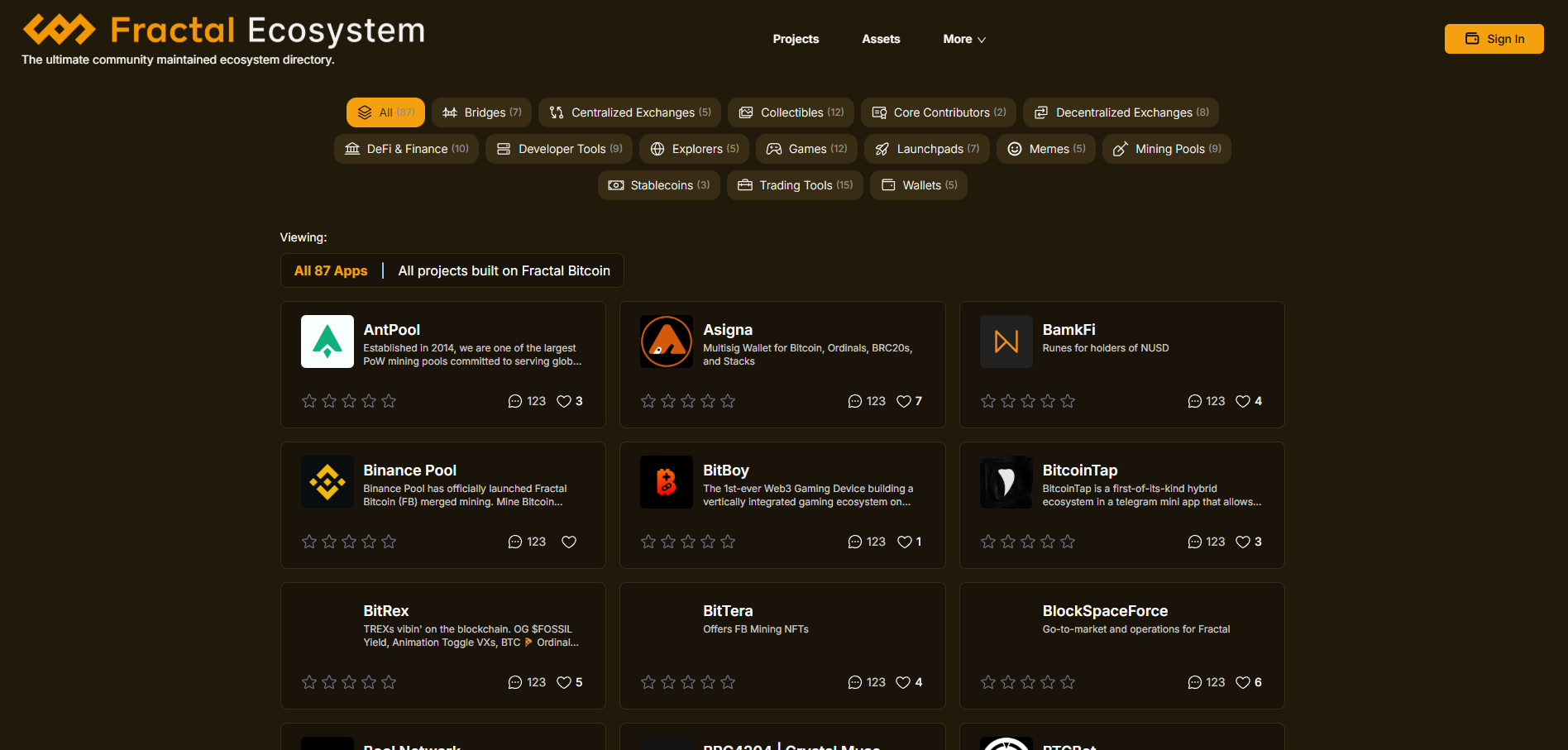Open Asigna comments bubble icon
The height and width of the screenshot is (750, 1568).
pyautogui.click(x=855, y=401)
